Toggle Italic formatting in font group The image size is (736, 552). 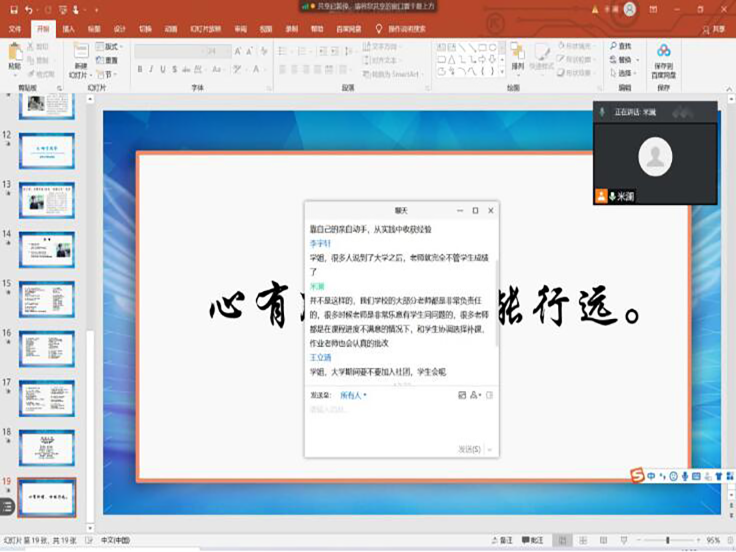(152, 70)
